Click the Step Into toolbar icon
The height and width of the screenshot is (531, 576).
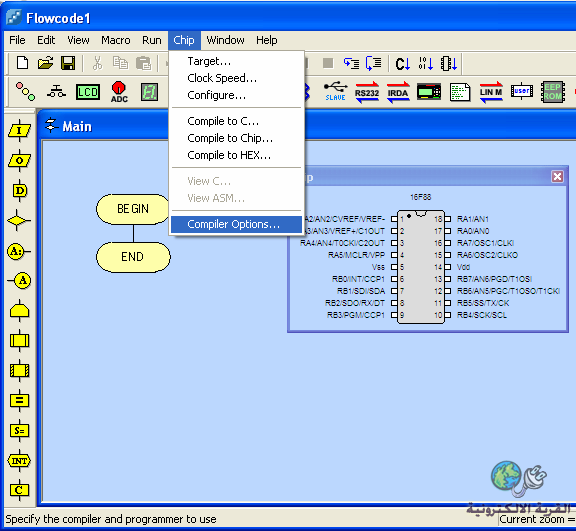coord(351,63)
